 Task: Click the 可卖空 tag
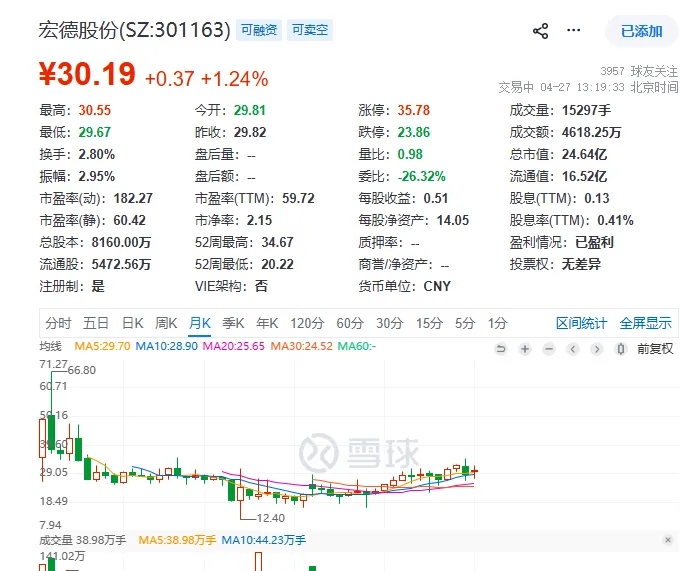coord(310,30)
